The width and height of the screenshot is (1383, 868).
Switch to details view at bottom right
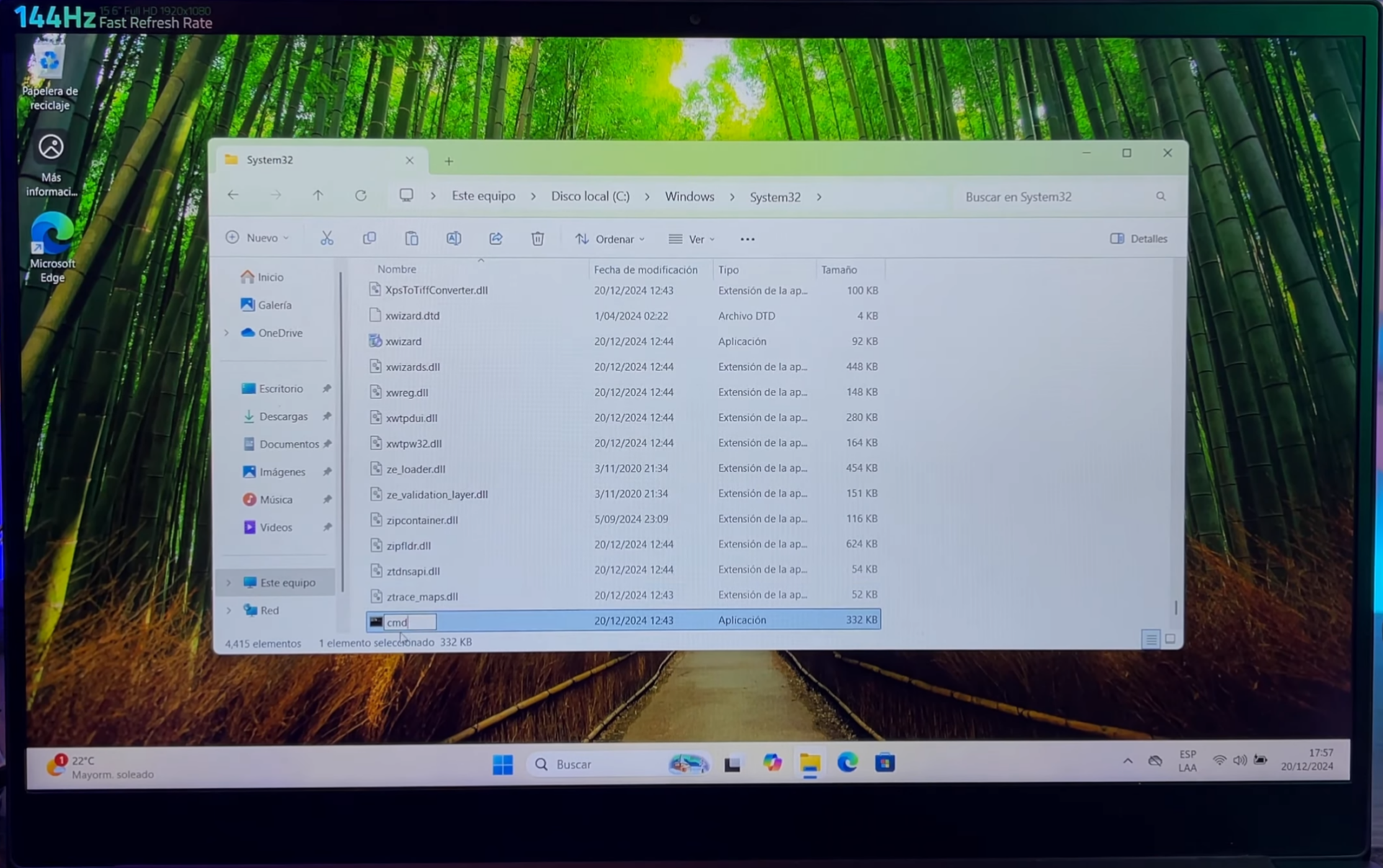tap(1150, 638)
